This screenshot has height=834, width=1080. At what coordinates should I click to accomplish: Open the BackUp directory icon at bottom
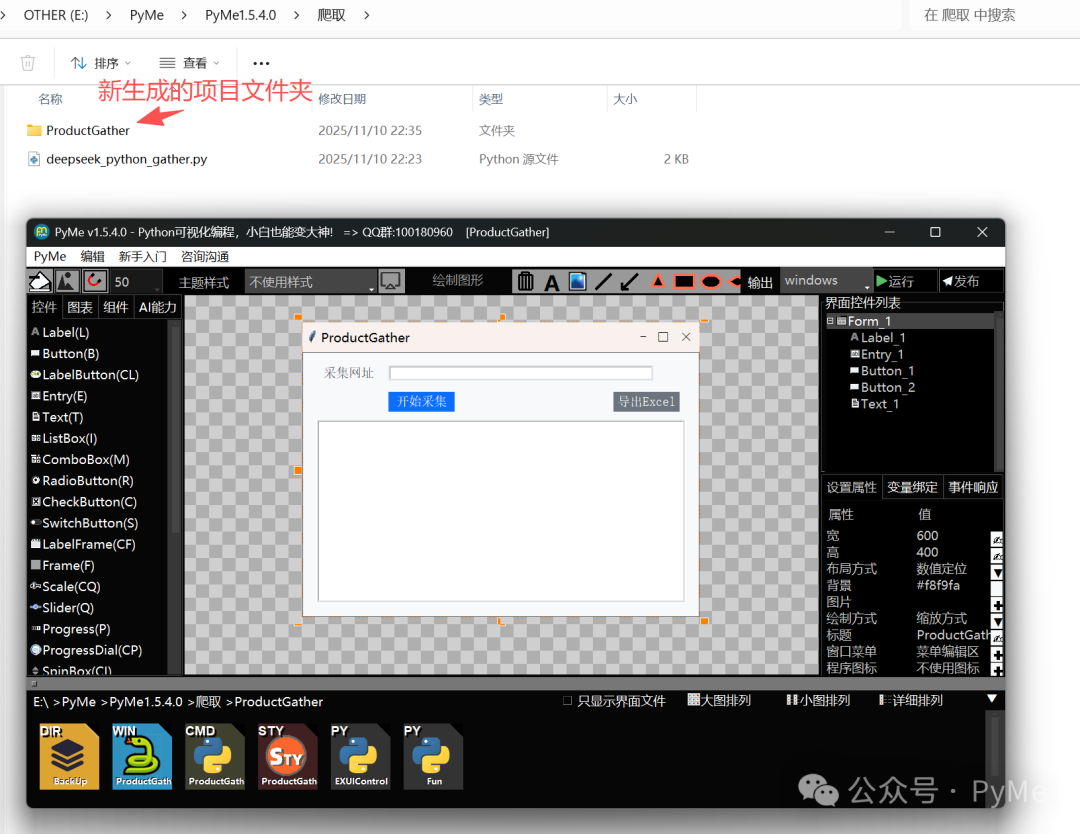point(69,755)
